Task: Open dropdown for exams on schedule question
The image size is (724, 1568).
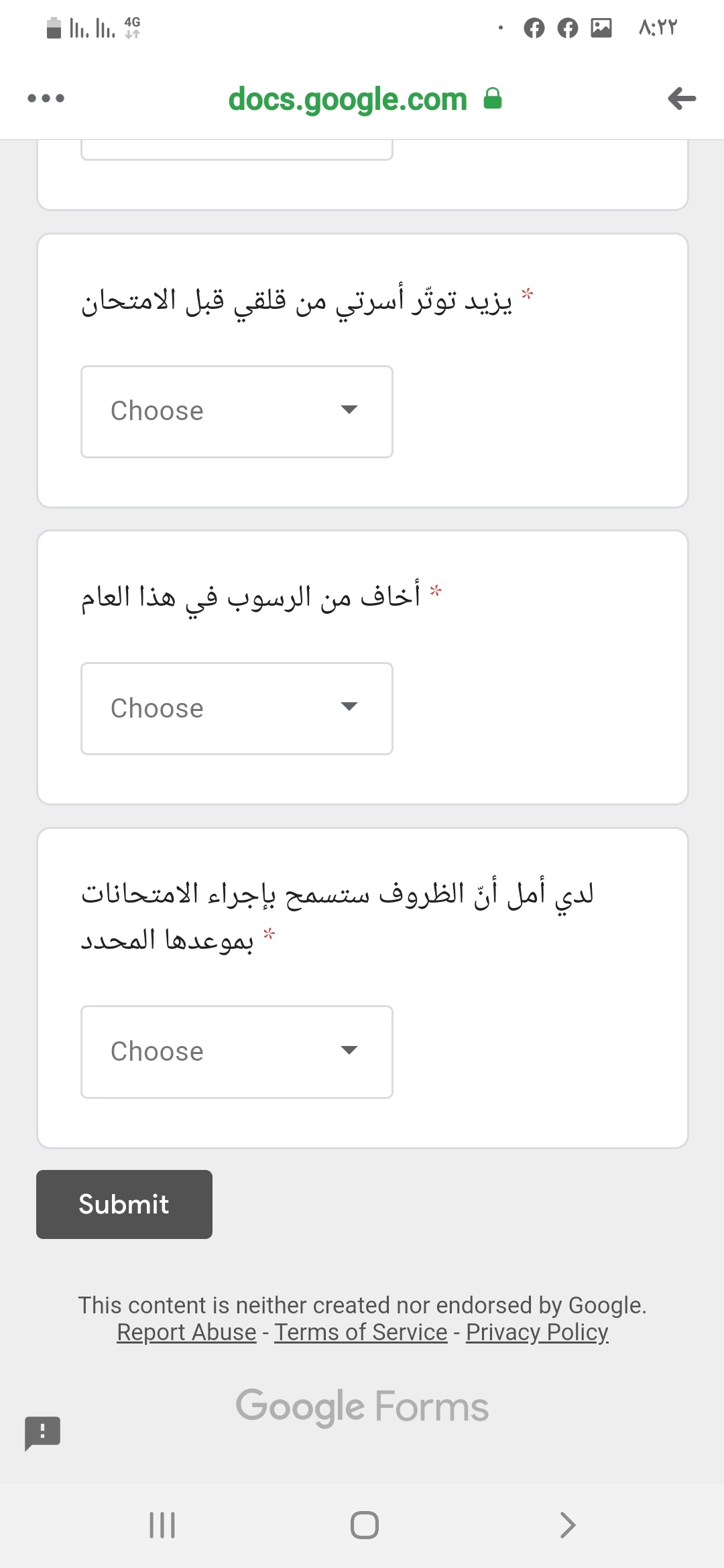Action: (x=237, y=1051)
